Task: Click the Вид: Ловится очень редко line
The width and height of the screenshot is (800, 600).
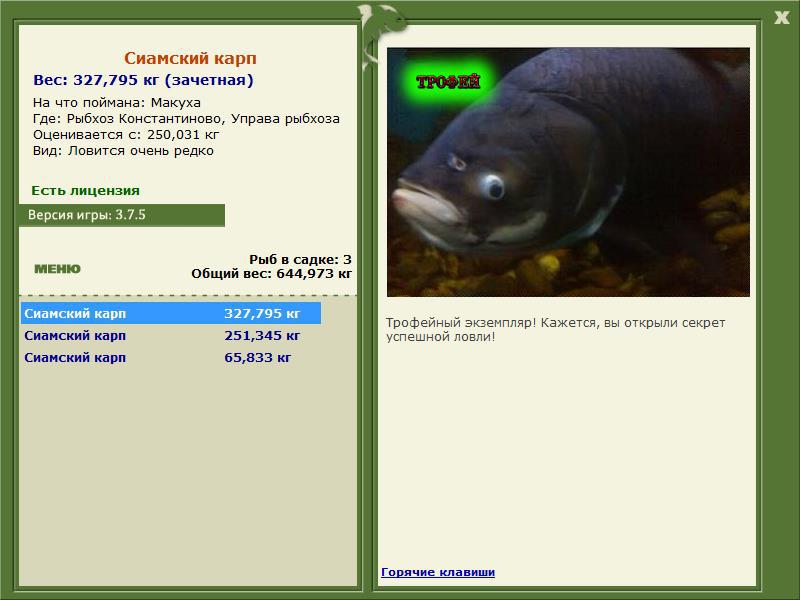Action: [x=123, y=151]
